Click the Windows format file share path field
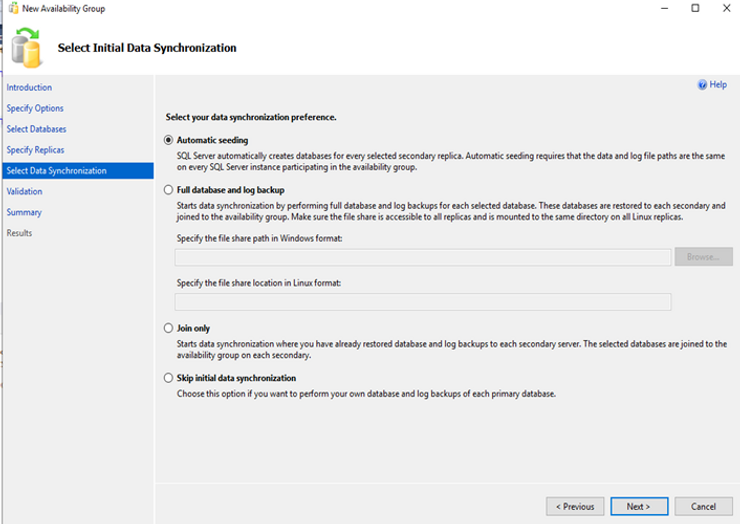 422,257
